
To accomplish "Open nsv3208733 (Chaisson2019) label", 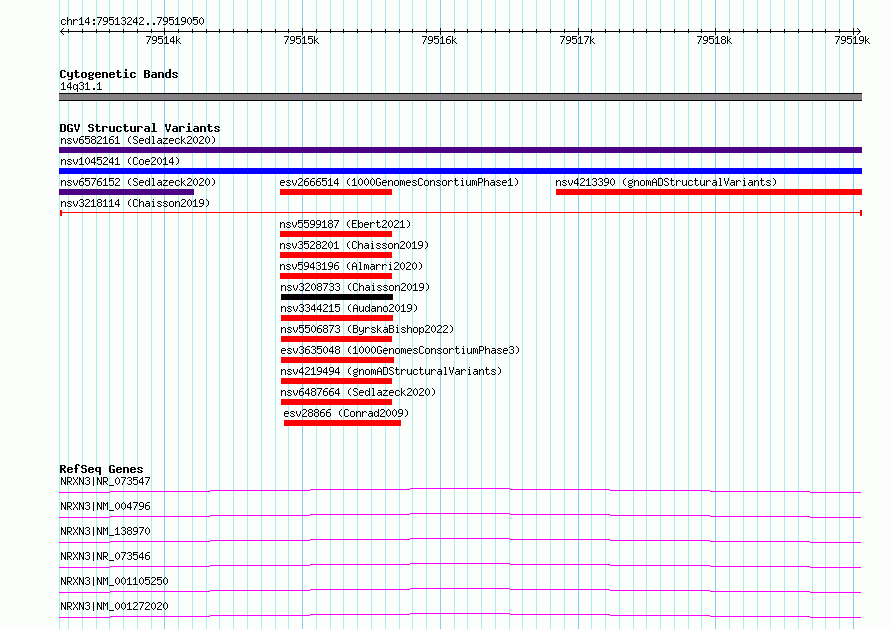I will (x=355, y=287).
